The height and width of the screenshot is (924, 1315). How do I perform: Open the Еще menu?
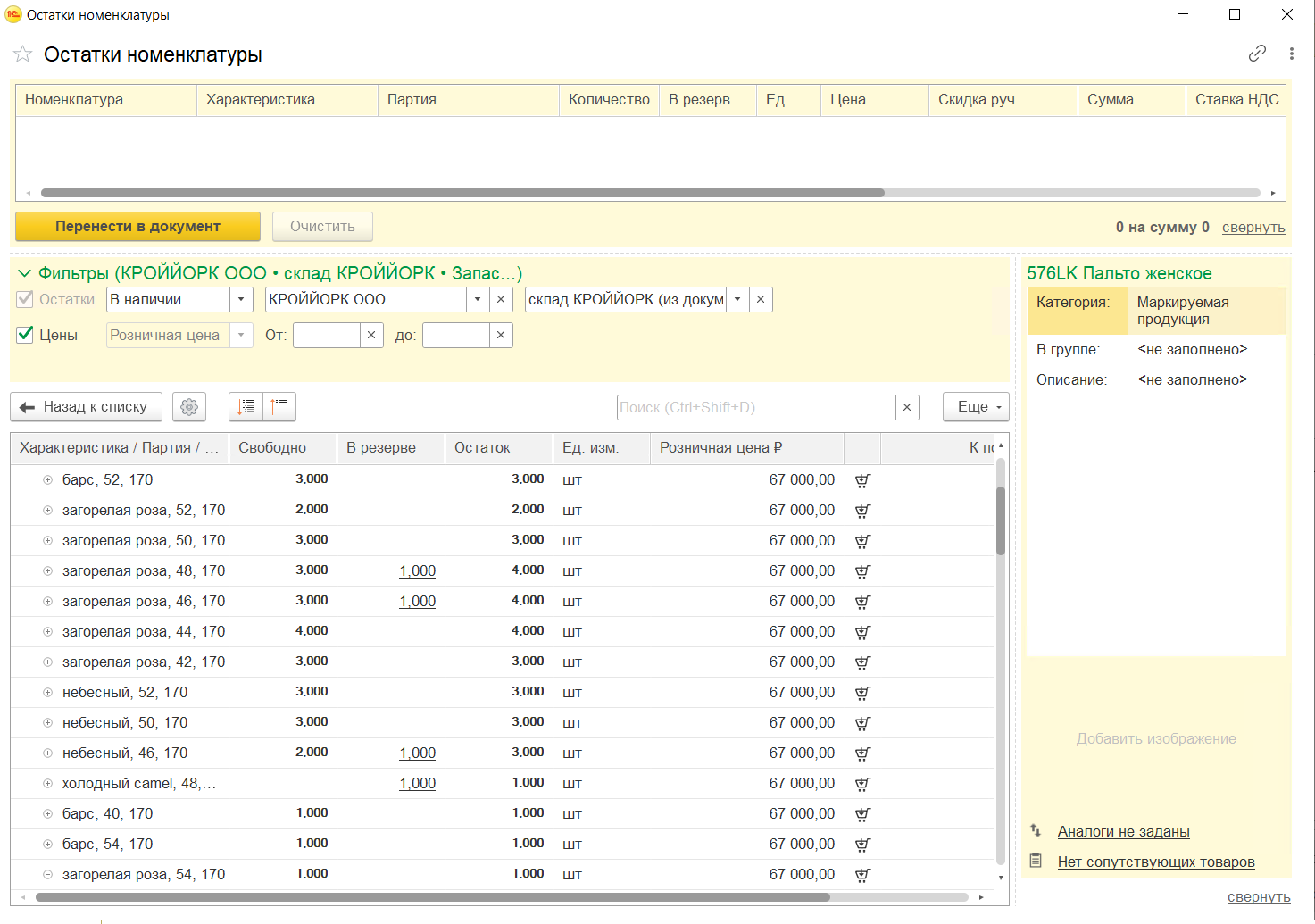pyautogui.click(x=976, y=407)
